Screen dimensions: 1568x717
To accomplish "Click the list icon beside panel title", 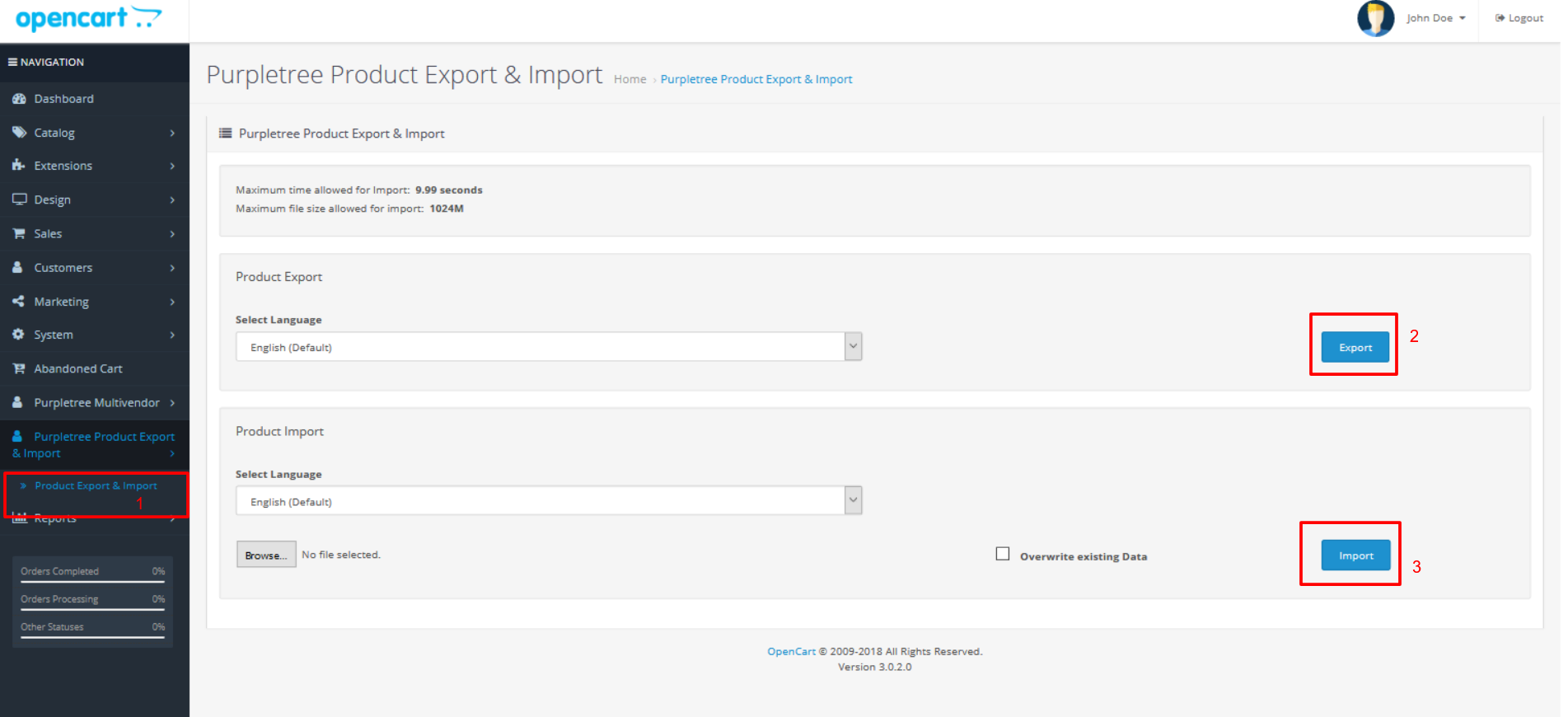I will pos(225,133).
